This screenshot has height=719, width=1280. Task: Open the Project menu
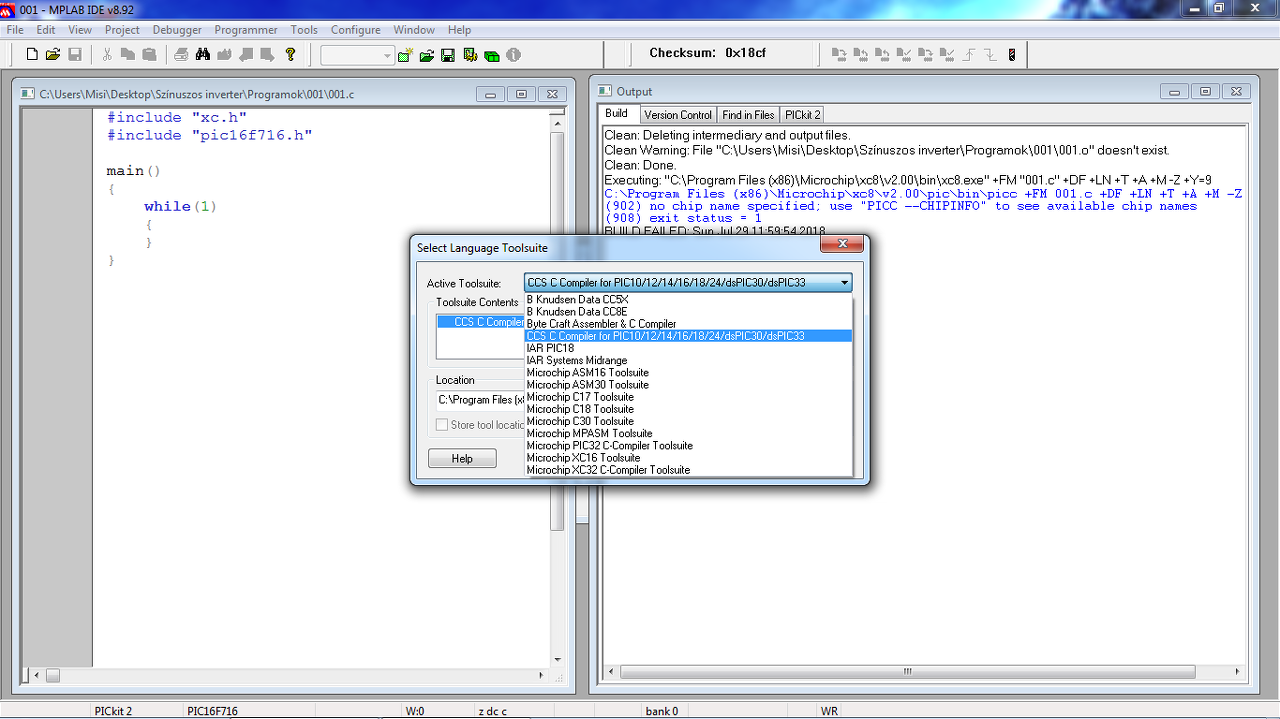click(x=123, y=30)
